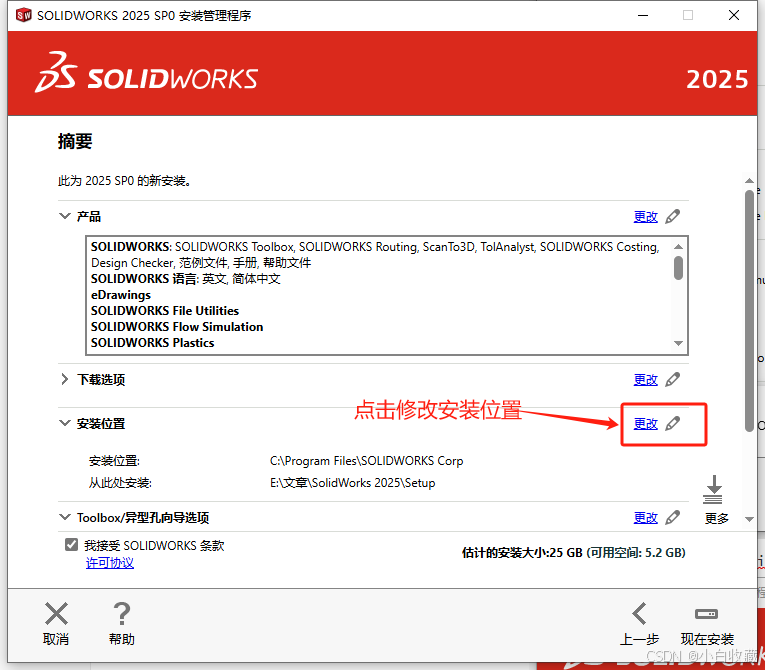
Task: Click the pencil edit icon beside 下载选项
Action: [x=672, y=379]
